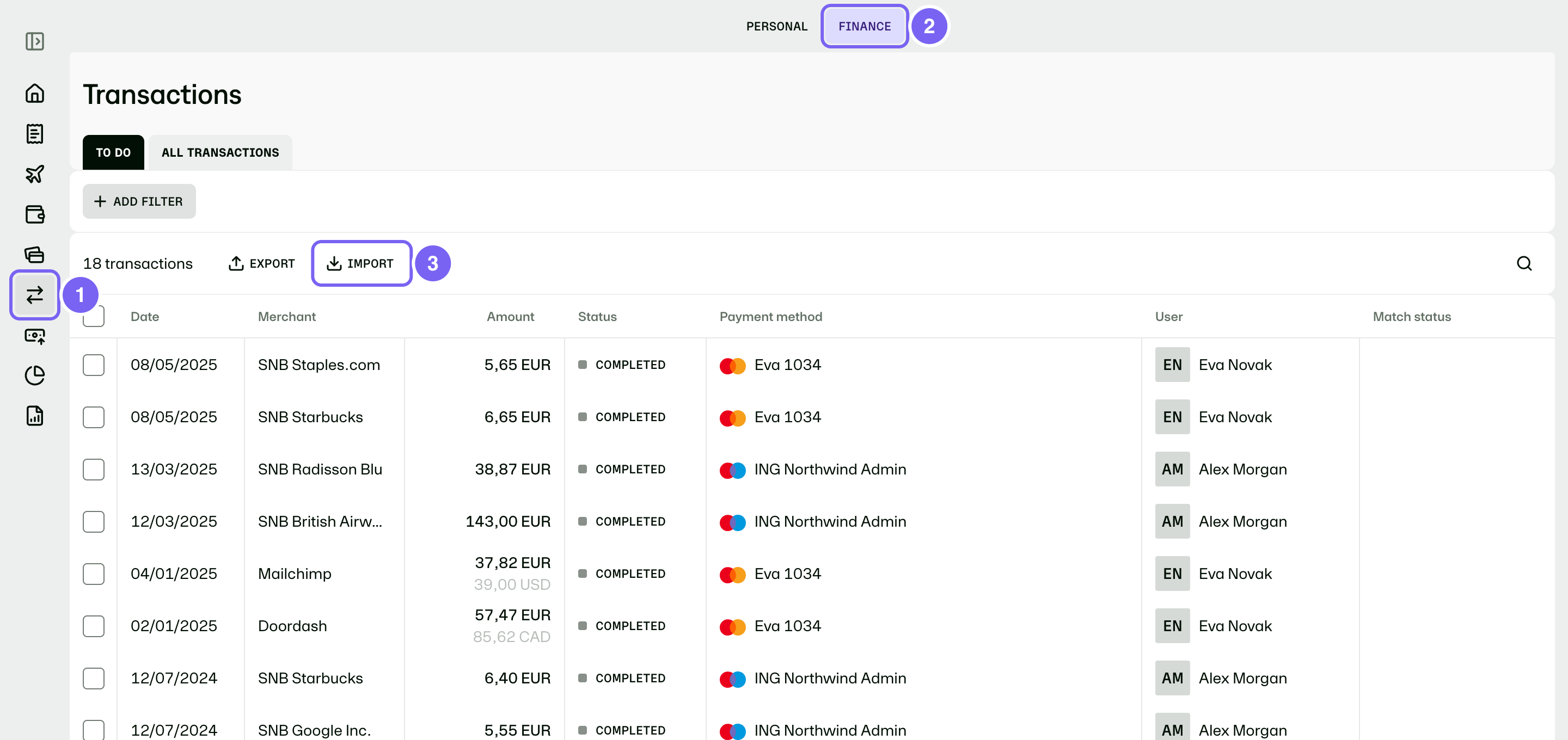Screen dimensions: 1568x740
Task: Tick checkbox for 08/05/2025 SNB Staples.com
Action: [x=94, y=365]
